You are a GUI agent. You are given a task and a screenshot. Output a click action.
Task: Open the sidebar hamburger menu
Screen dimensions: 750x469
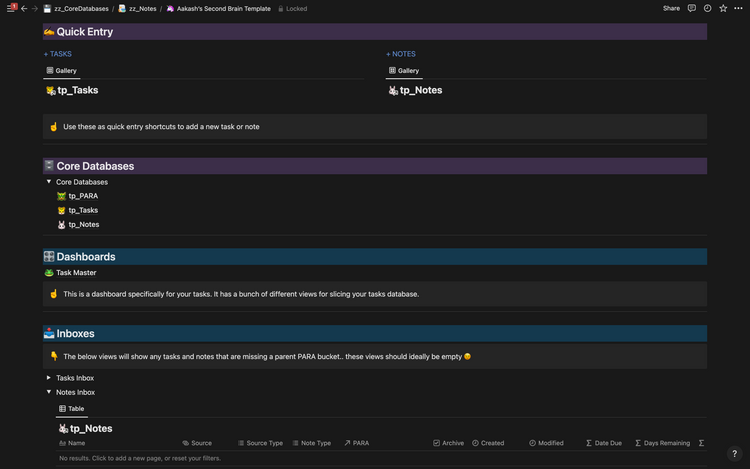coord(11,9)
